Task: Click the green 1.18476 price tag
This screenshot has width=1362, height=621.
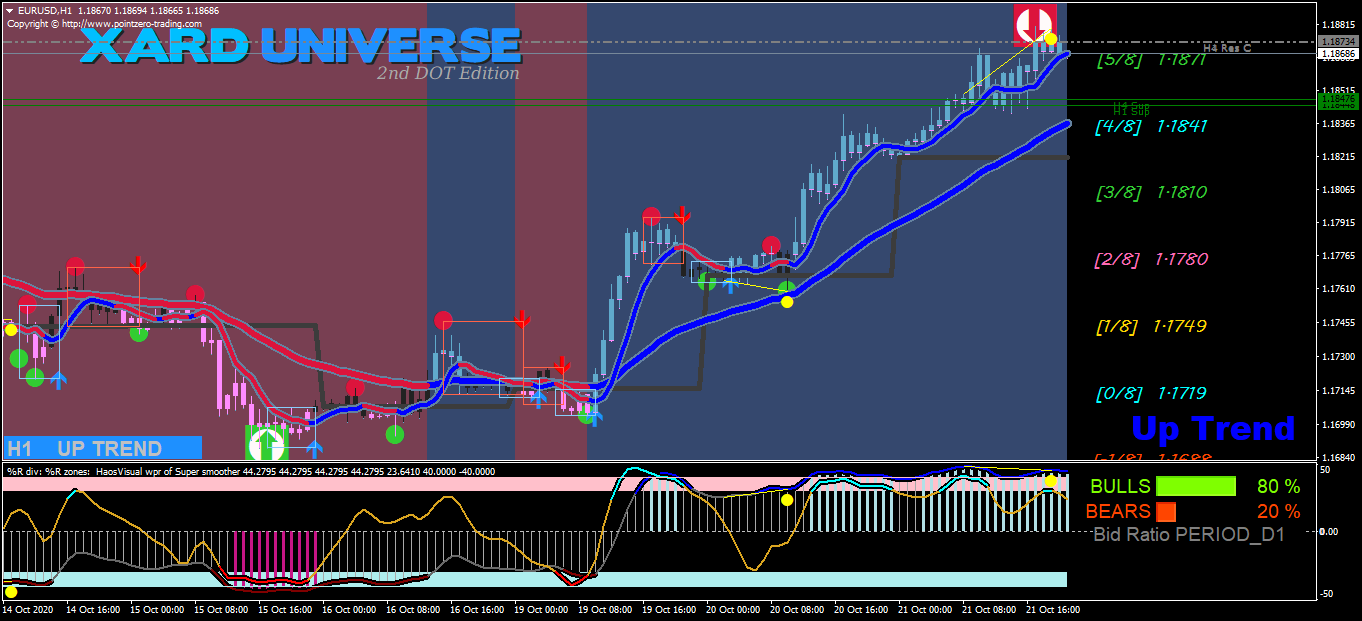Action: point(1337,99)
